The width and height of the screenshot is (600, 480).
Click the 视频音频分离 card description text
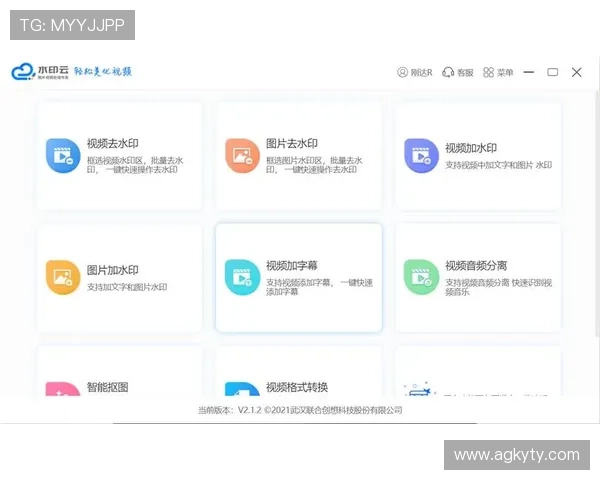tap(498, 287)
